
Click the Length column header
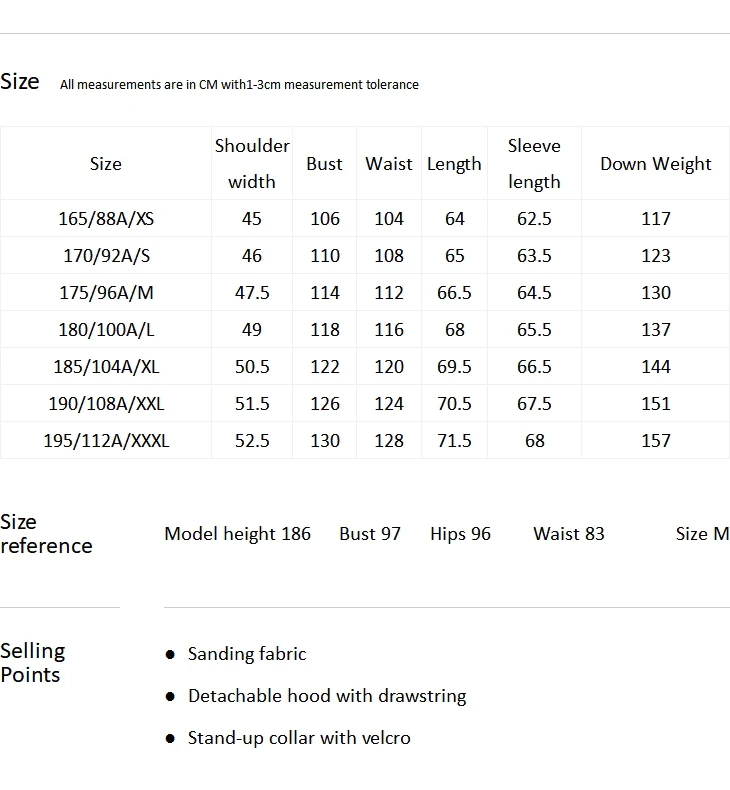click(454, 164)
